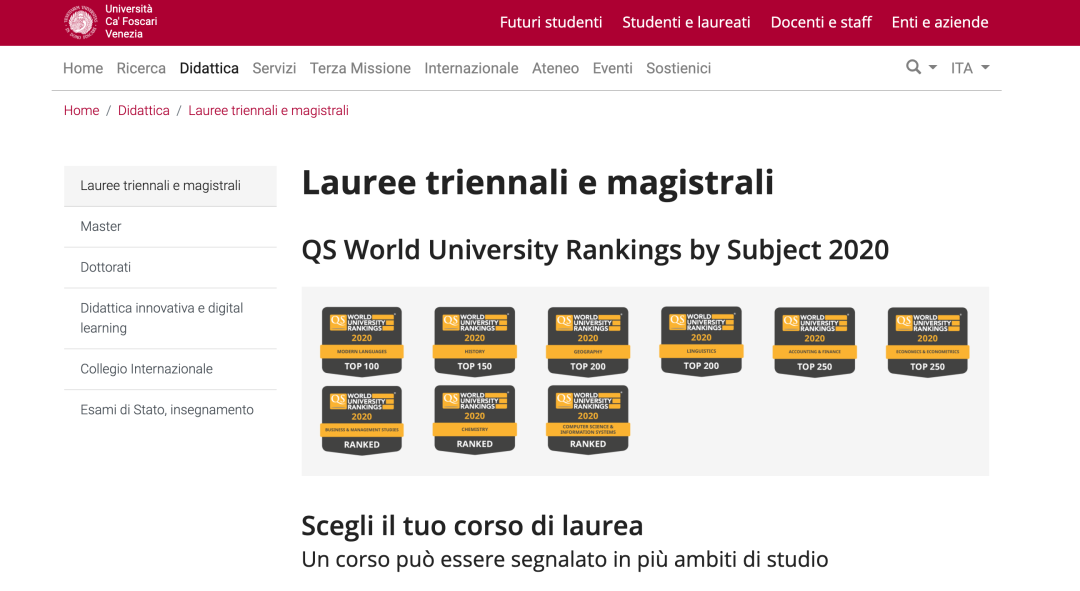Open Dottorati in the sidebar
The width and height of the screenshot is (1080, 591).
tap(170, 267)
